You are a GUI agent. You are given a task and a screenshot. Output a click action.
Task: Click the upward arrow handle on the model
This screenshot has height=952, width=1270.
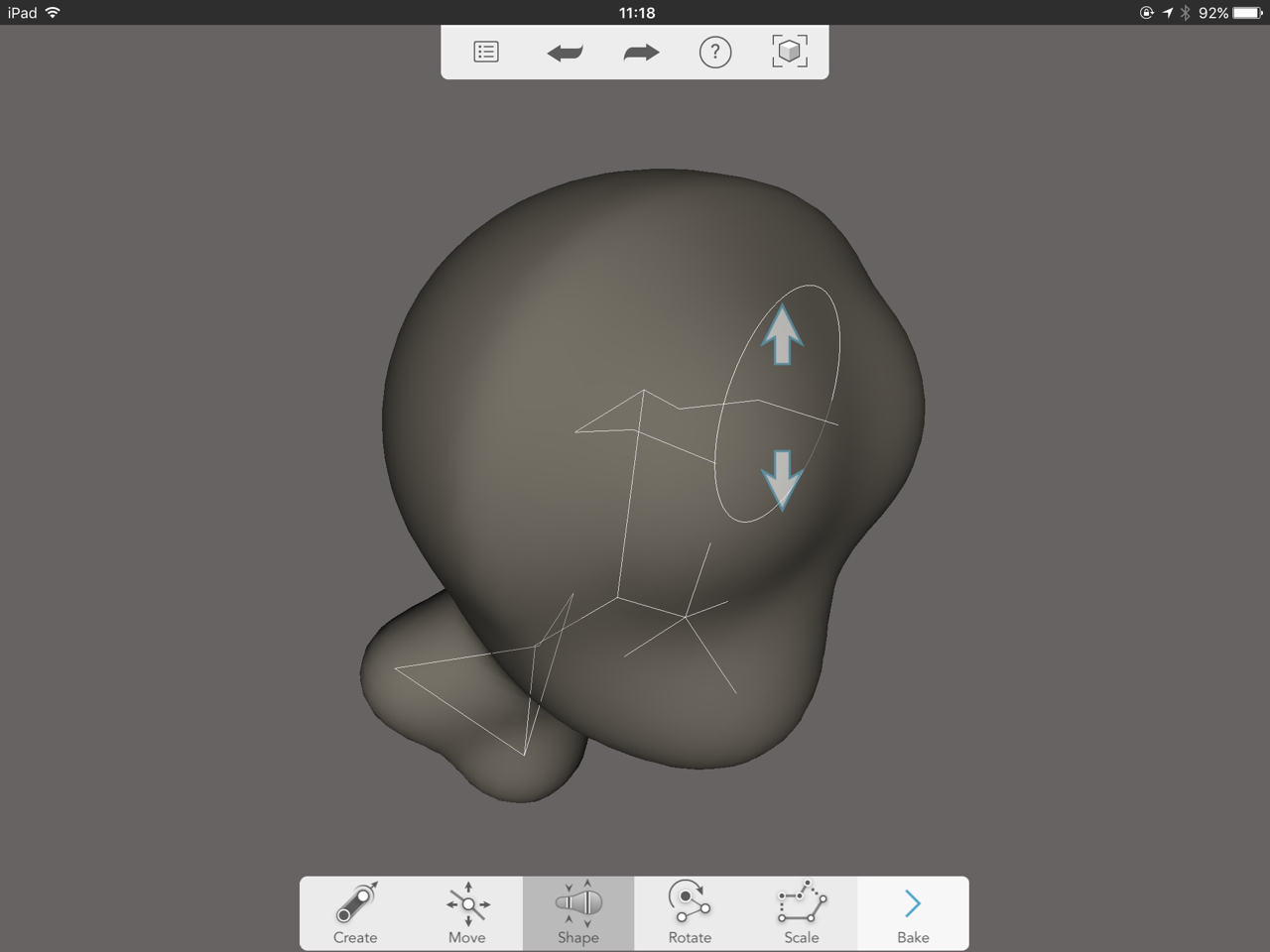[x=782, y=334]
